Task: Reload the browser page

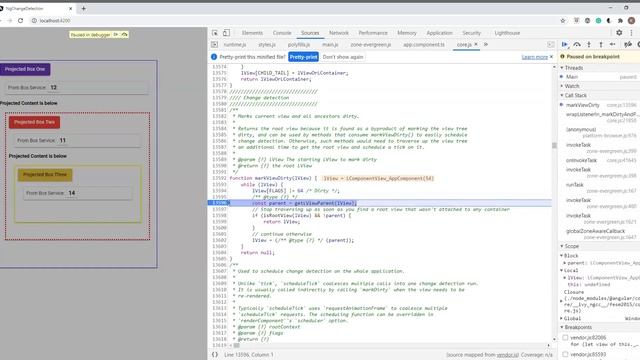Action: coord(20,20)
